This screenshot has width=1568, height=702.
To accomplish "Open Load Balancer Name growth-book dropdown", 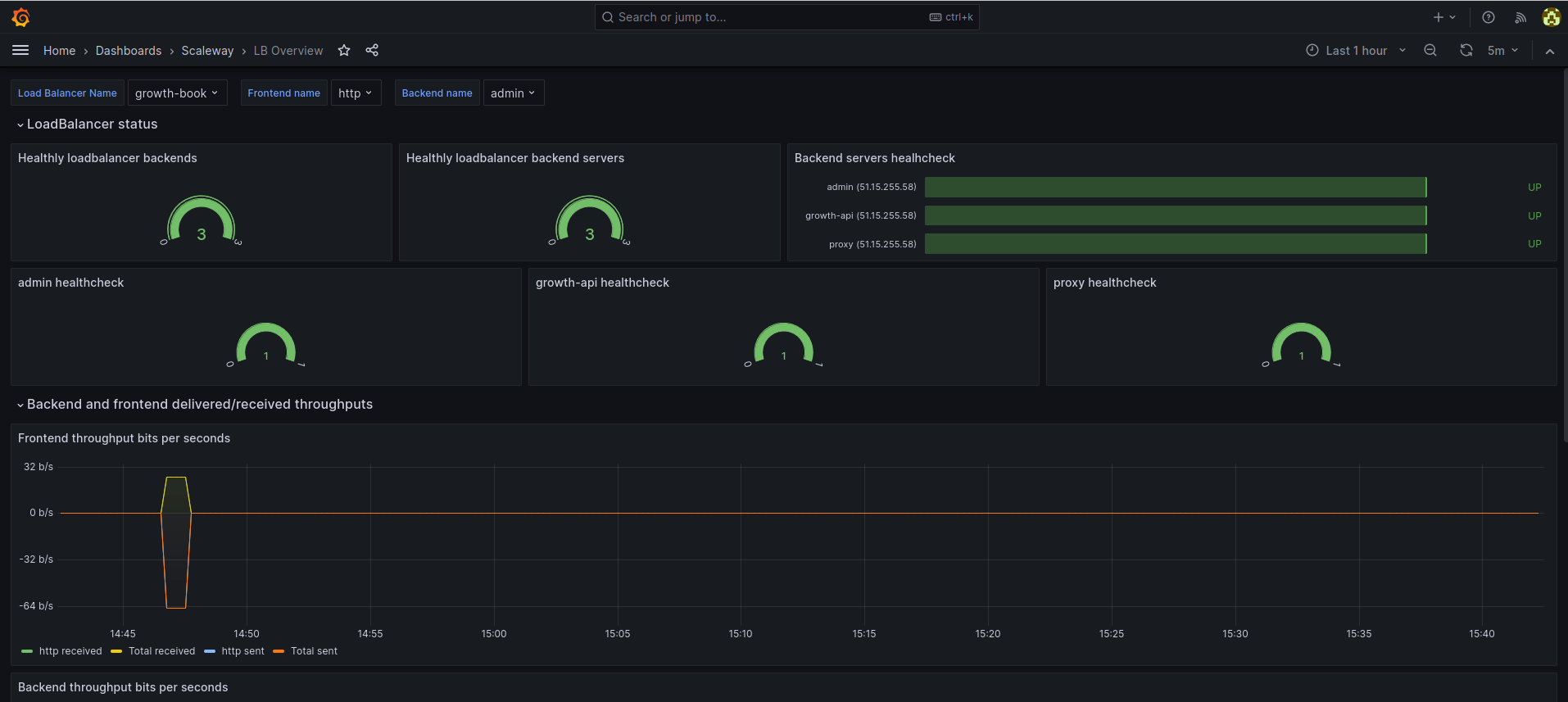I will [x=177, y=93].
